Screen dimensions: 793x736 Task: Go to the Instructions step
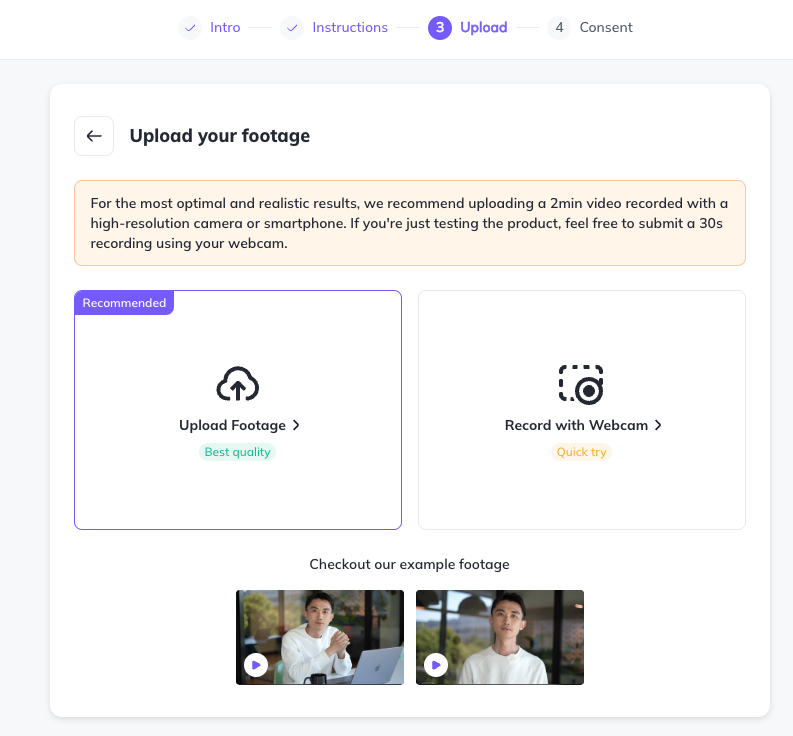350,28
